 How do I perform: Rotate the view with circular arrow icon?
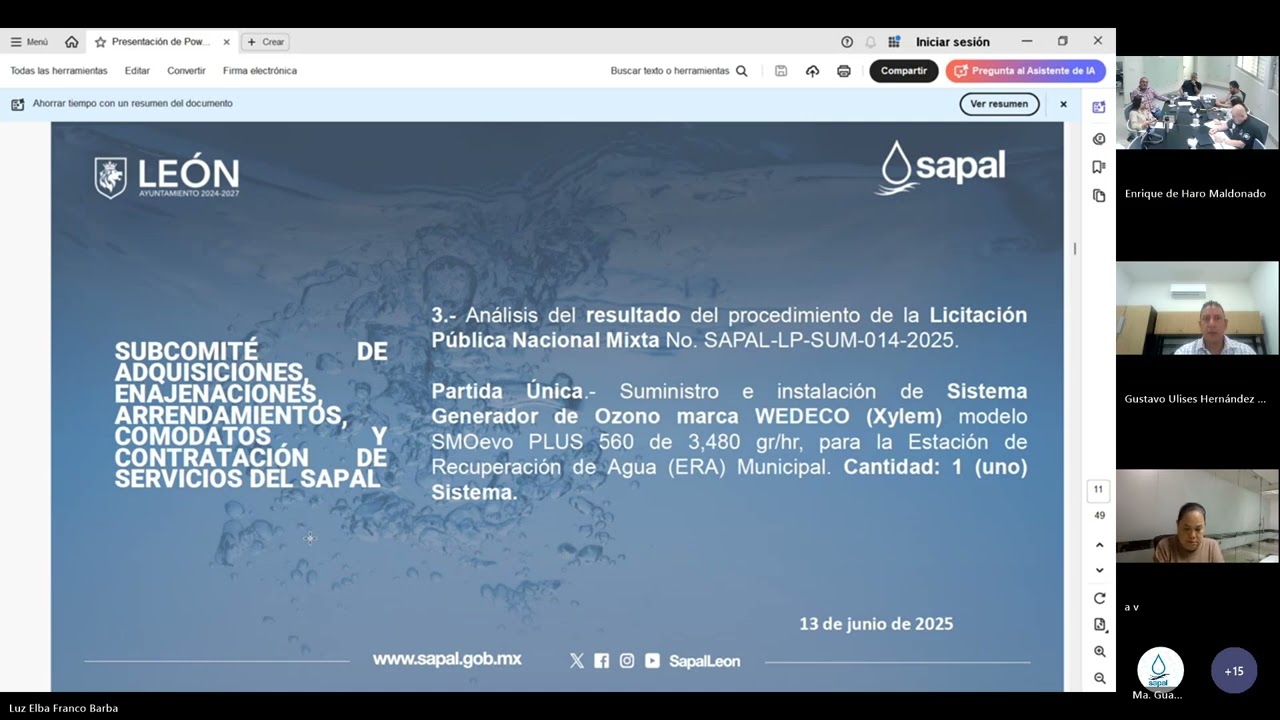pyautogui.click(x=1099, y=598)
